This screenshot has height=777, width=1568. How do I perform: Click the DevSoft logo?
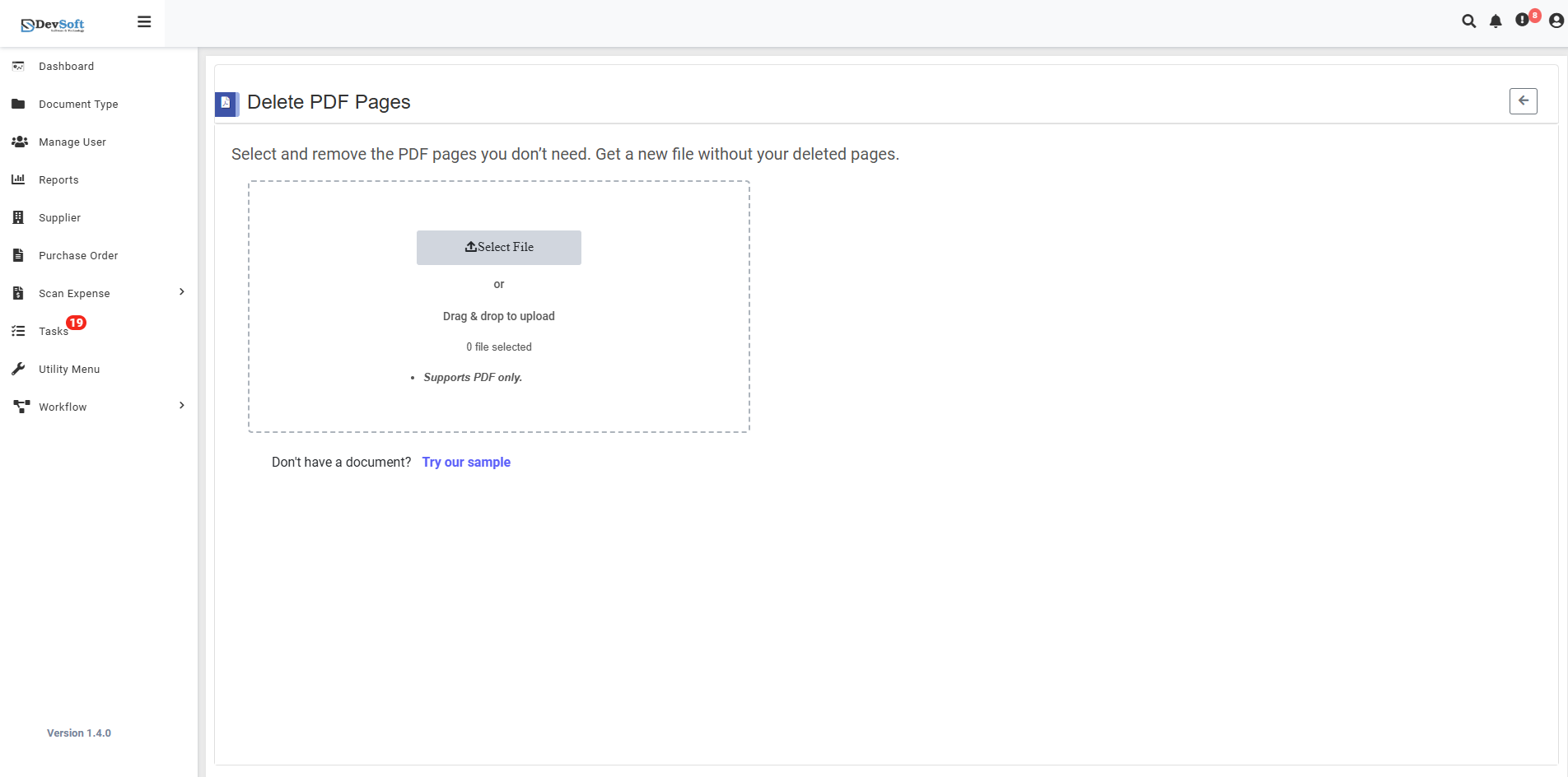coord(53,24)
